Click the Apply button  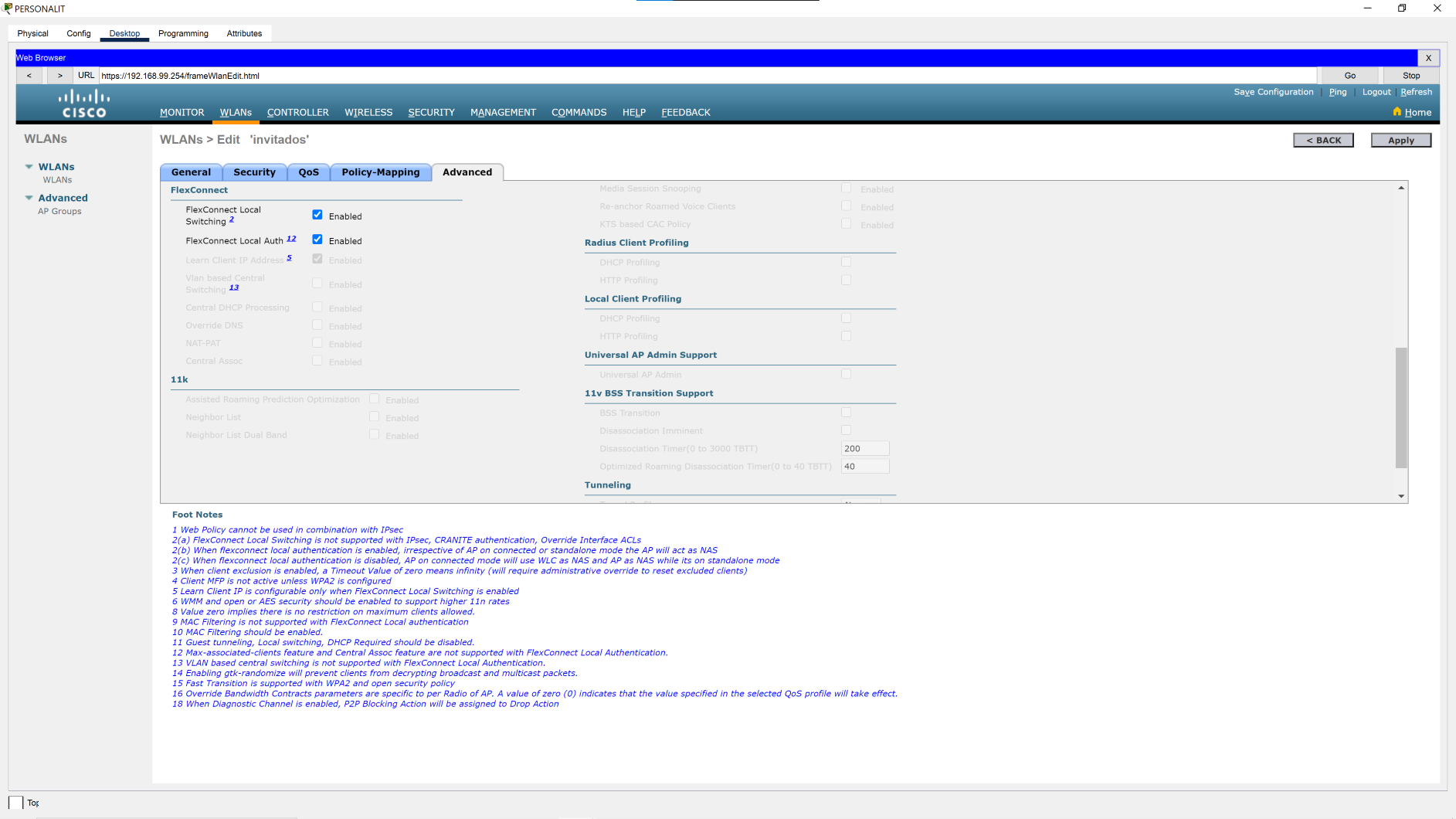(1400, 140)
